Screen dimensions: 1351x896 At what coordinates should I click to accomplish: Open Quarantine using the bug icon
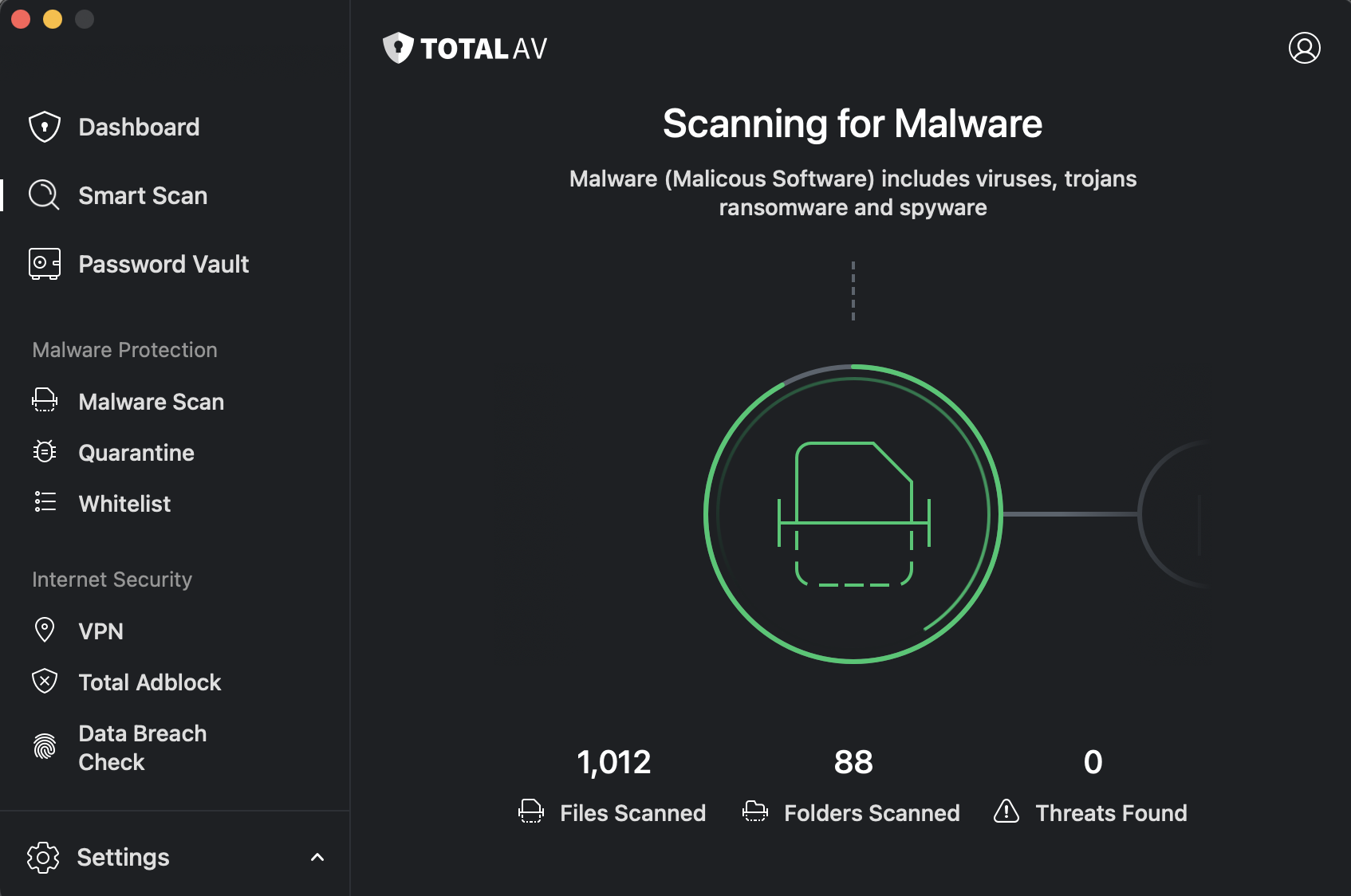coord(45,451)
